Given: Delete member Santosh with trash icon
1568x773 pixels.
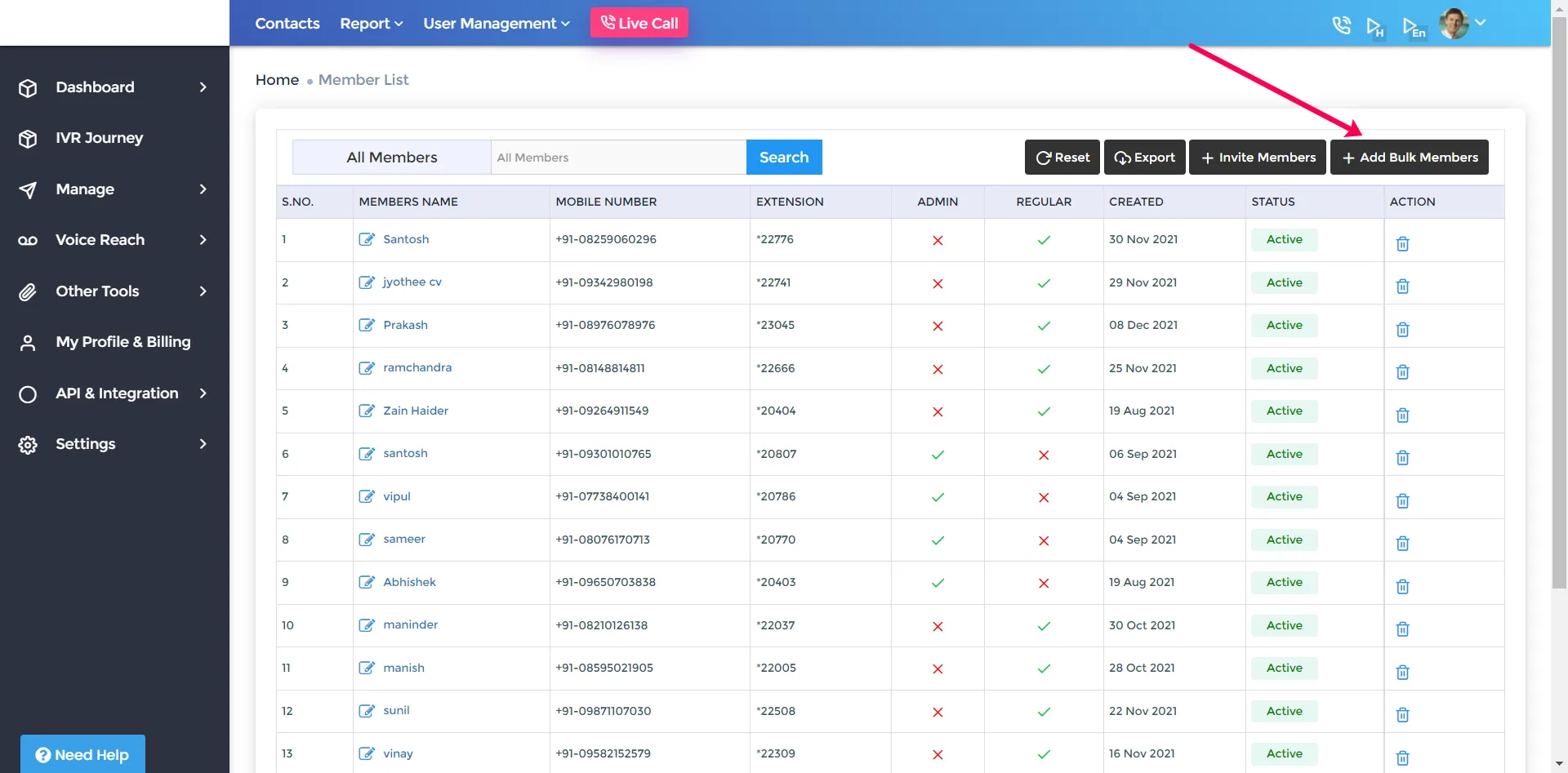Looking at the screenshot, I should click(x=1402, y=243).
